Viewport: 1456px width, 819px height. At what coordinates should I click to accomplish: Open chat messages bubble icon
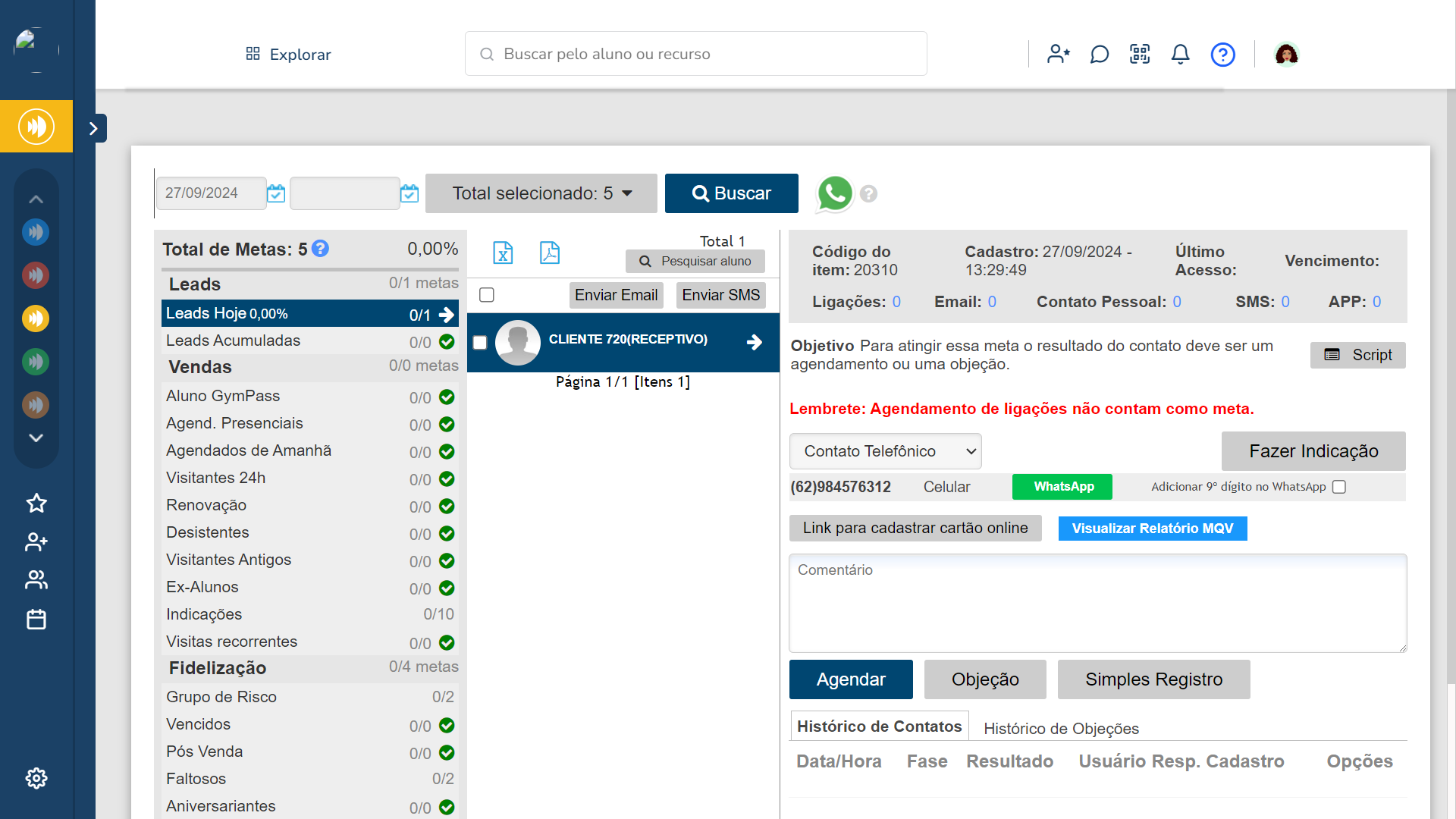click(x=1099, y=54)
